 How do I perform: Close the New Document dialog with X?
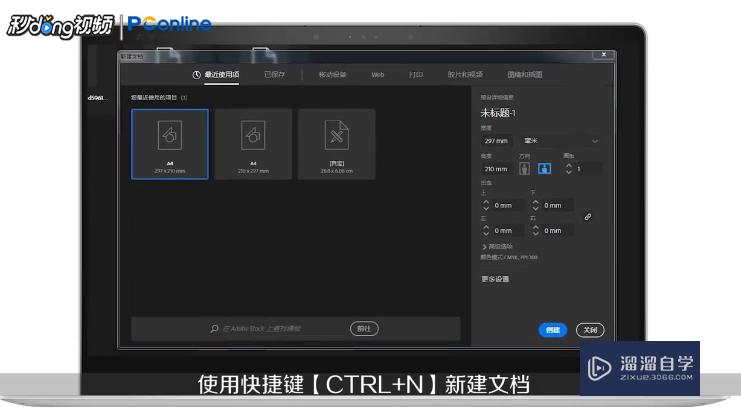click(x=603, y=55)
